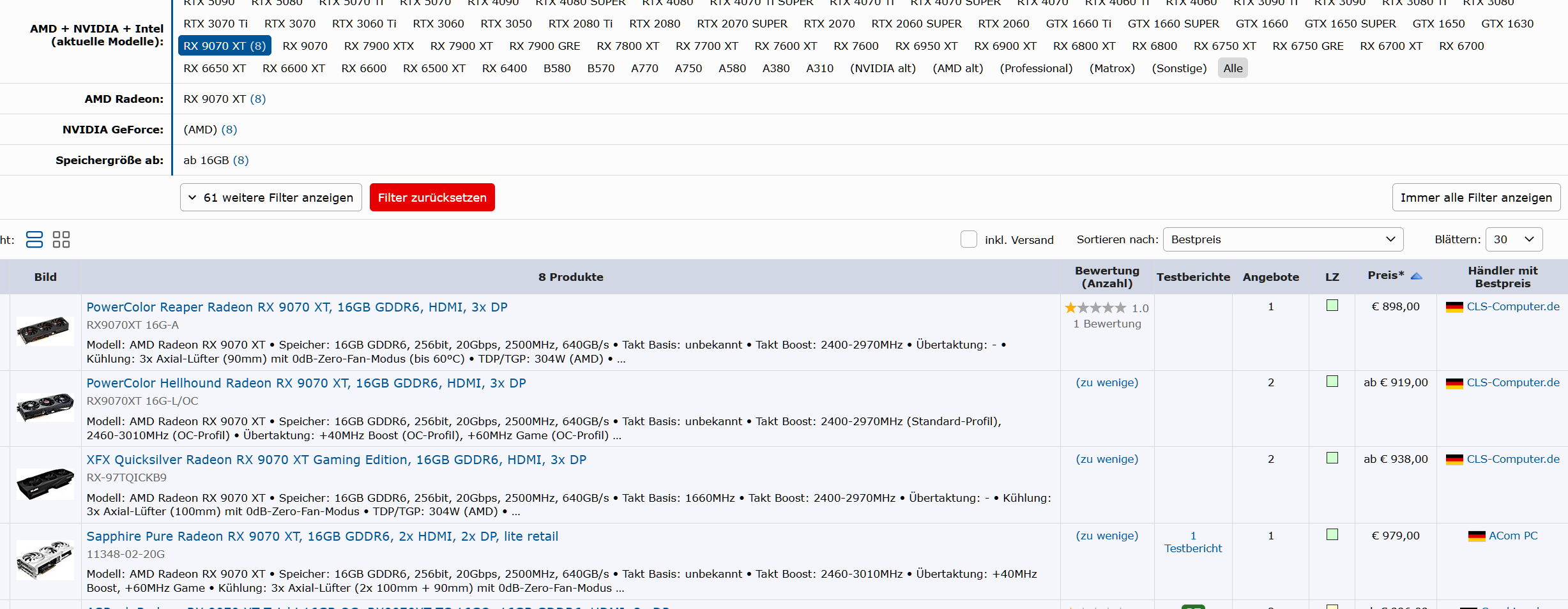The height and width of the screenshot is (609, 1568).
Task: Select the RX 7900 XTX filter
Action: [379, 46]
